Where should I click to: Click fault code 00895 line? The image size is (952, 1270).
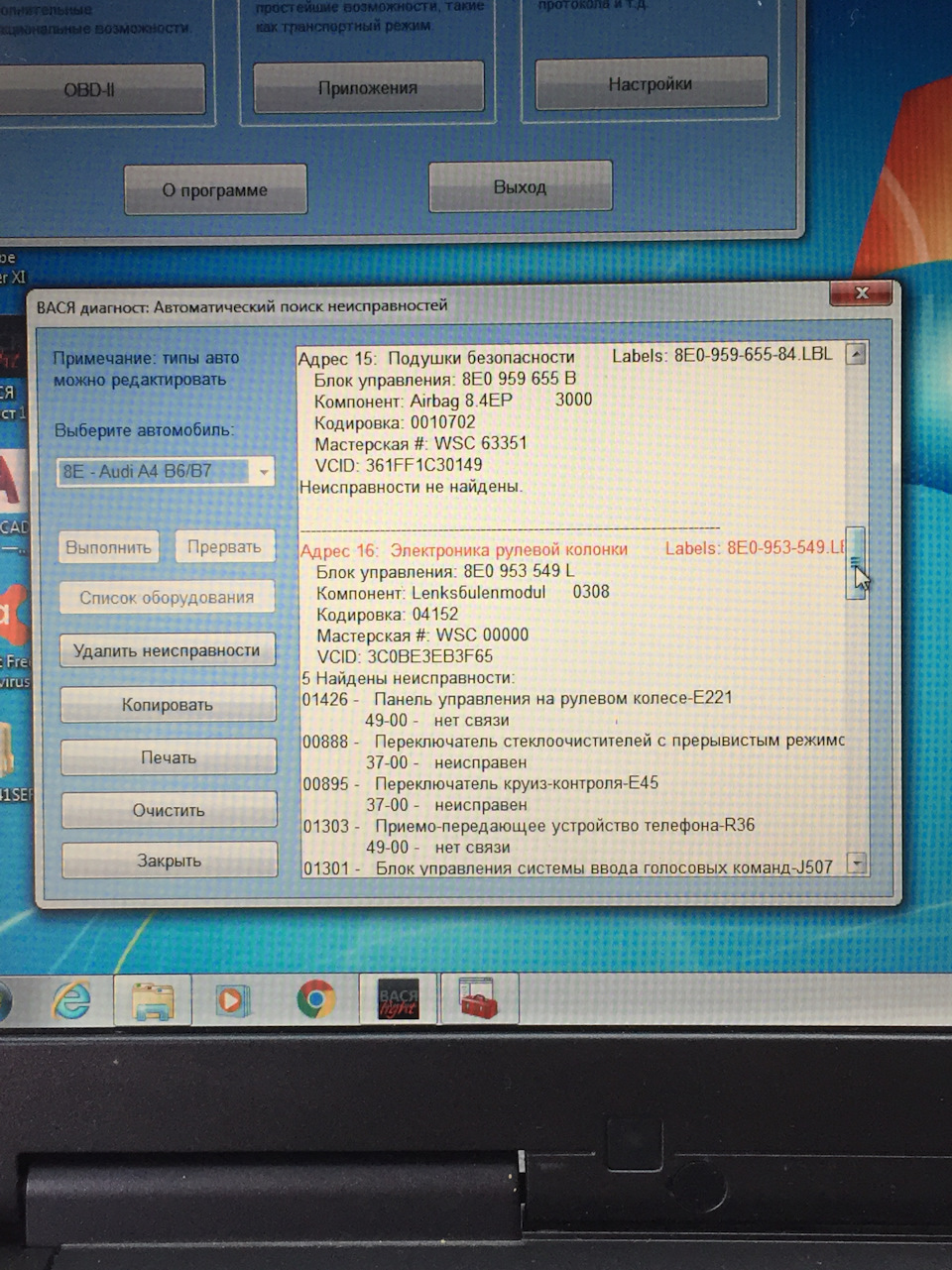[480, 783]
